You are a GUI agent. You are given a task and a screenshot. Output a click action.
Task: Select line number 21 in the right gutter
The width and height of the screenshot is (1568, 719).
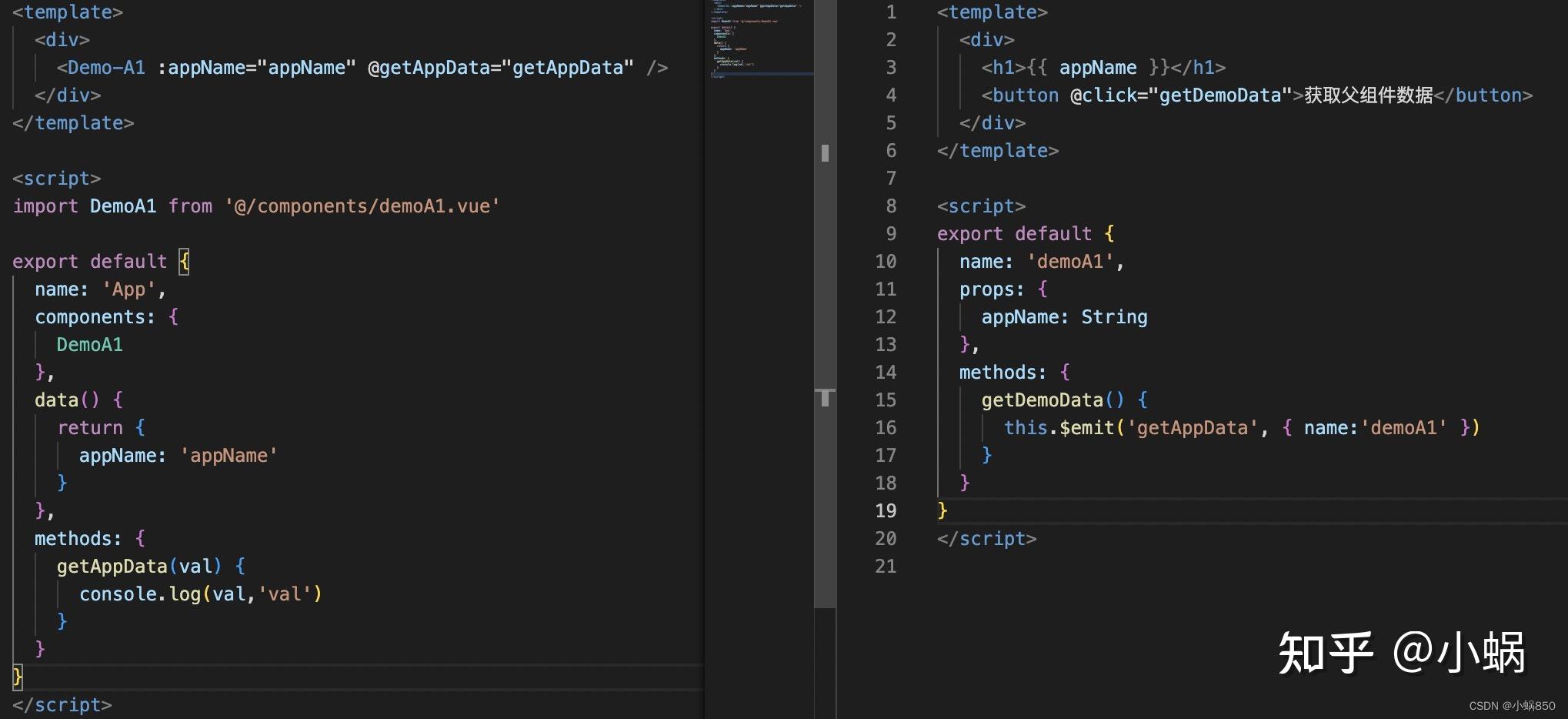tap(886, 567)
